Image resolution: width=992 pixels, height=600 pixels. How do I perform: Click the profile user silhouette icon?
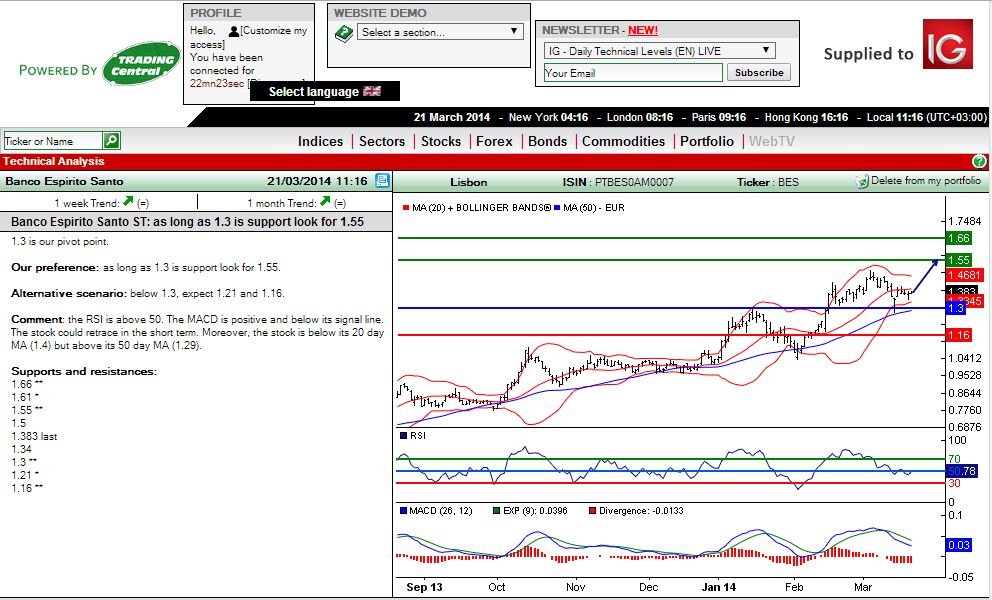click(x=233, y=31)
